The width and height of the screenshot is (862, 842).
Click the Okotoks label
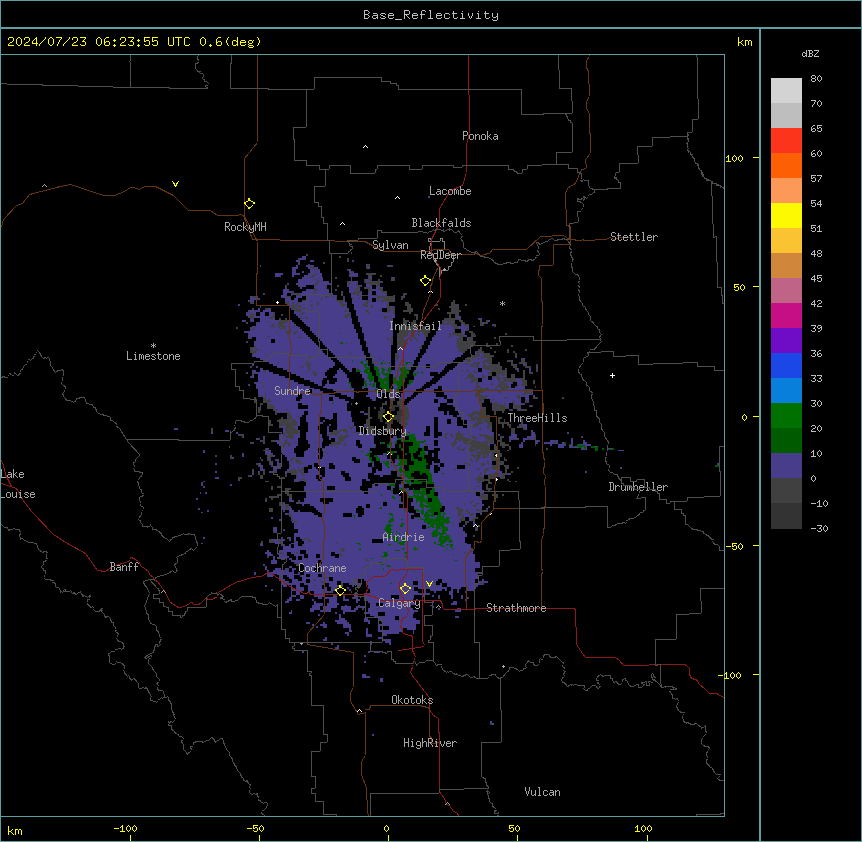click(x=412, y=700)
